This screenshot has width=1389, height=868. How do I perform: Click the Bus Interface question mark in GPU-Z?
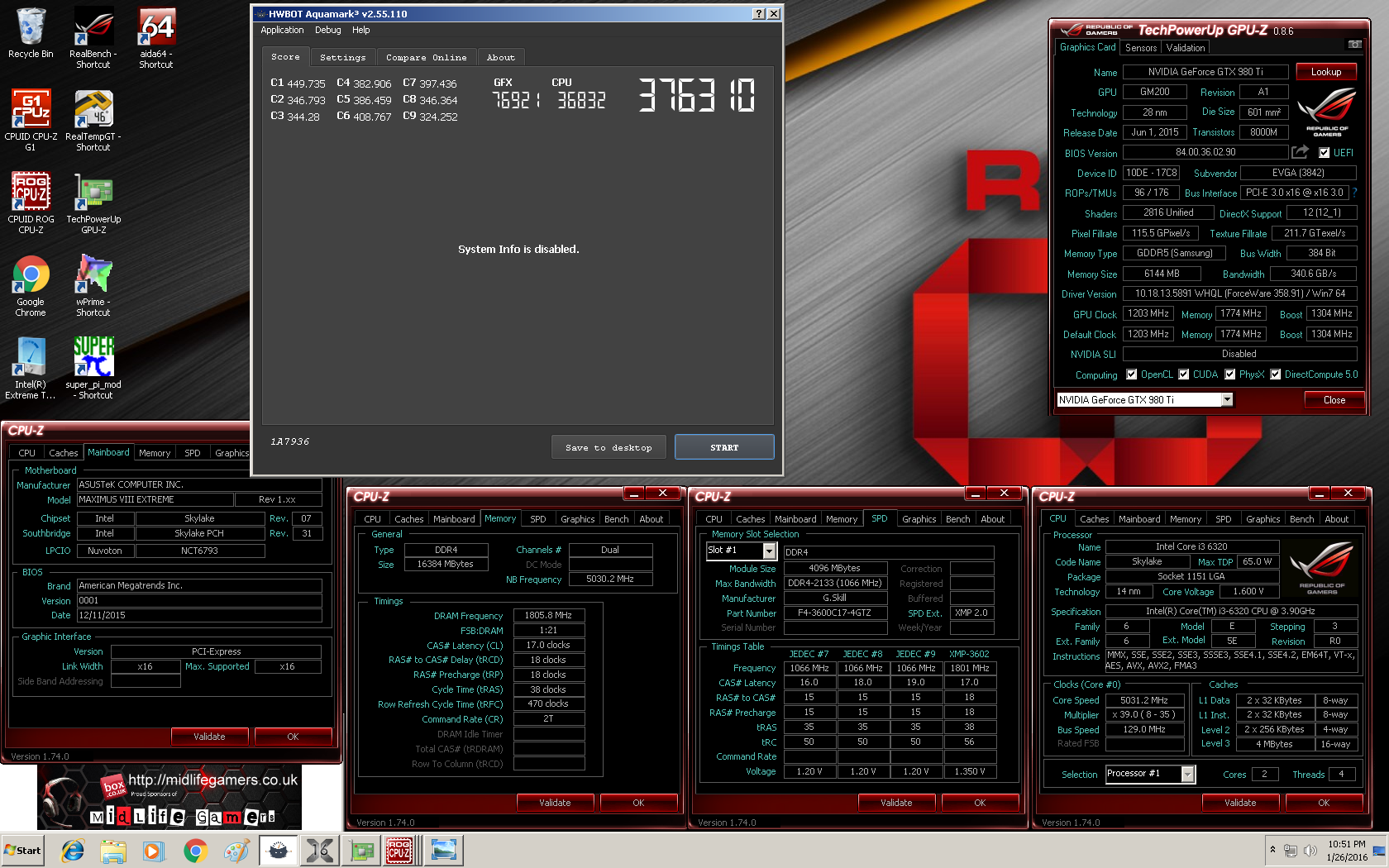click(1354, 193)
